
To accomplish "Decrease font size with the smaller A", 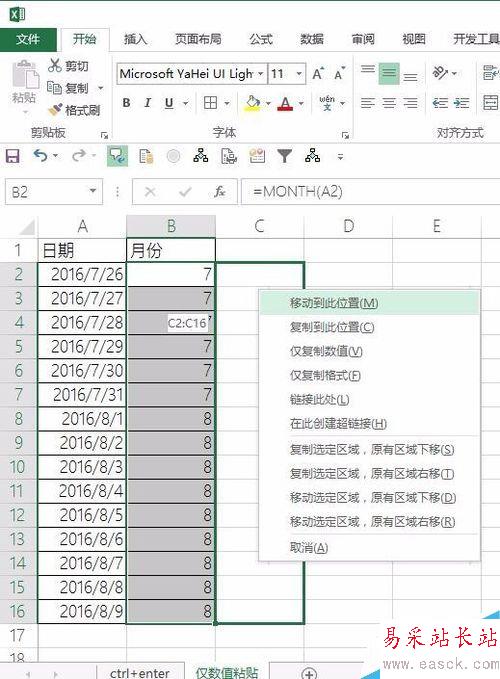I will click(340, 74).
